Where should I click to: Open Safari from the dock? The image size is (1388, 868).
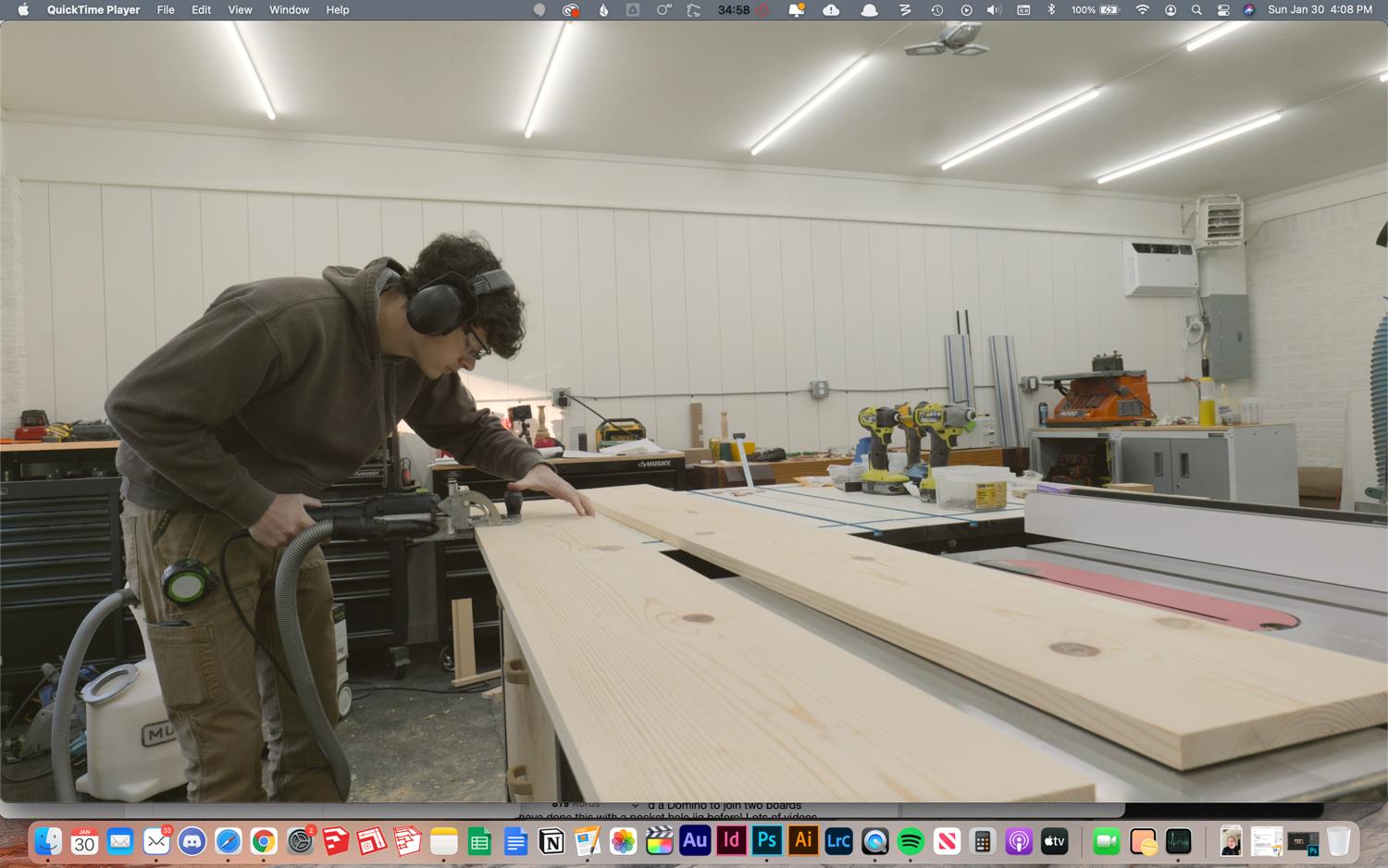(229, 841)
